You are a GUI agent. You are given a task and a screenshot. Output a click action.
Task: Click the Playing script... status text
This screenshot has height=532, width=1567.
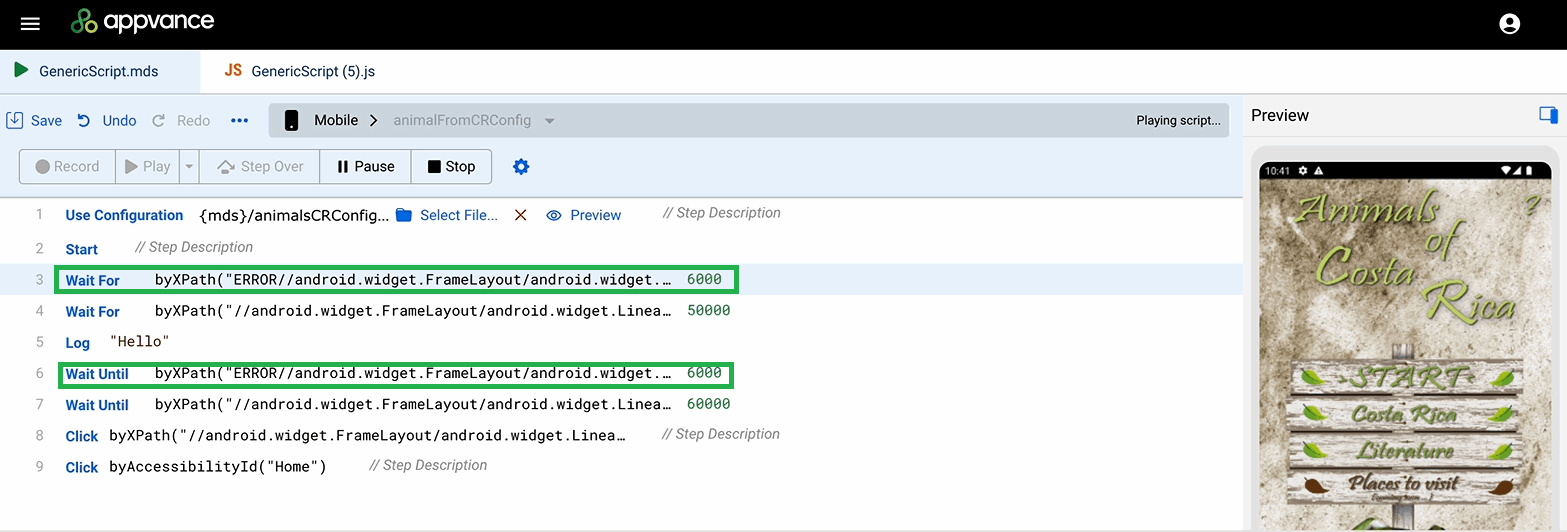pyautogui.click(x=1178, y=120)
